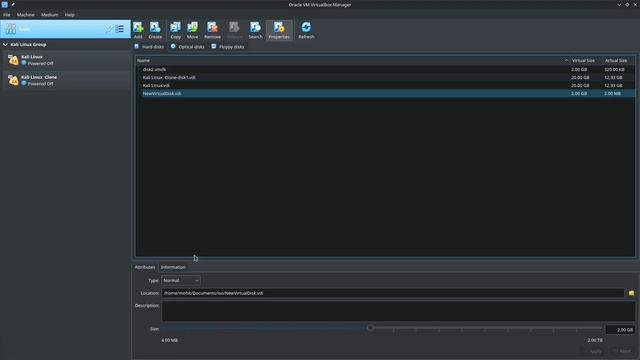Image resolution: width=640 pixels, height=360 pixels.
Task: Select the Kali Linux.vdi row
Action: 386,85
